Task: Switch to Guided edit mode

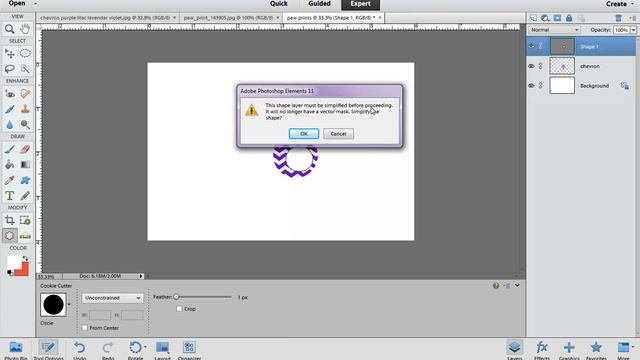Action: coord(319,4)
